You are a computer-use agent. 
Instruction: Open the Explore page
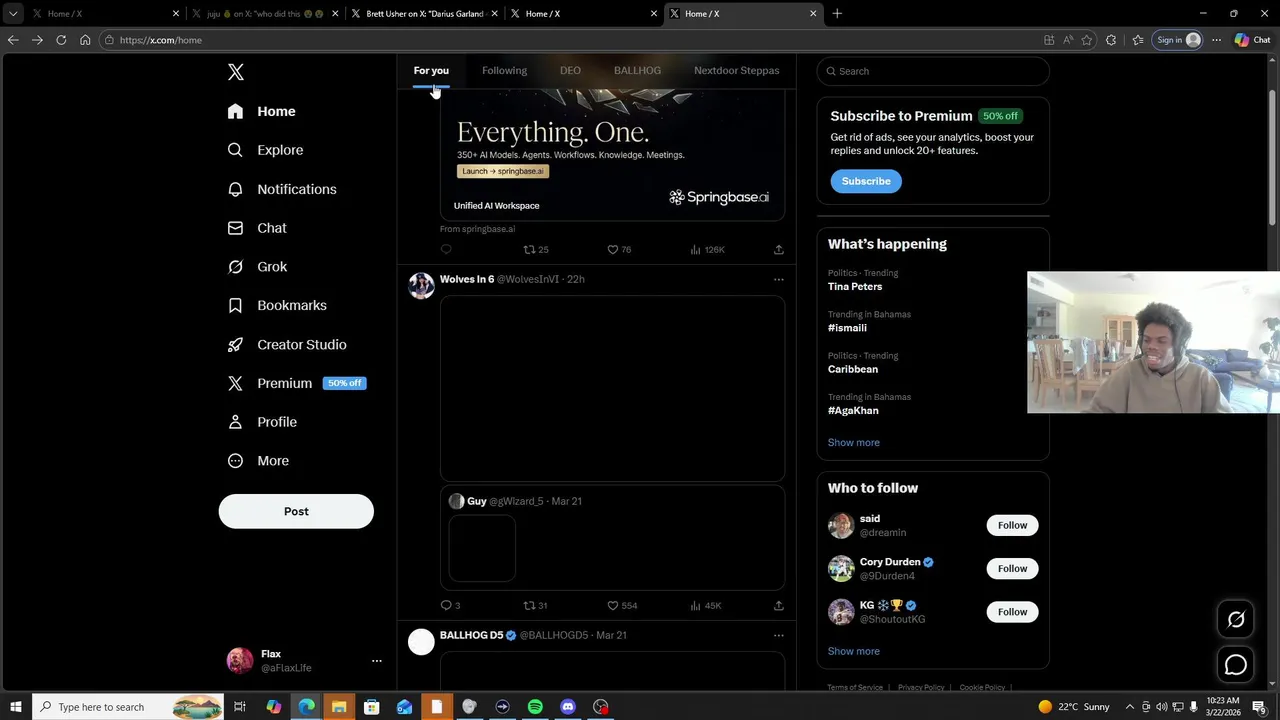265,150
